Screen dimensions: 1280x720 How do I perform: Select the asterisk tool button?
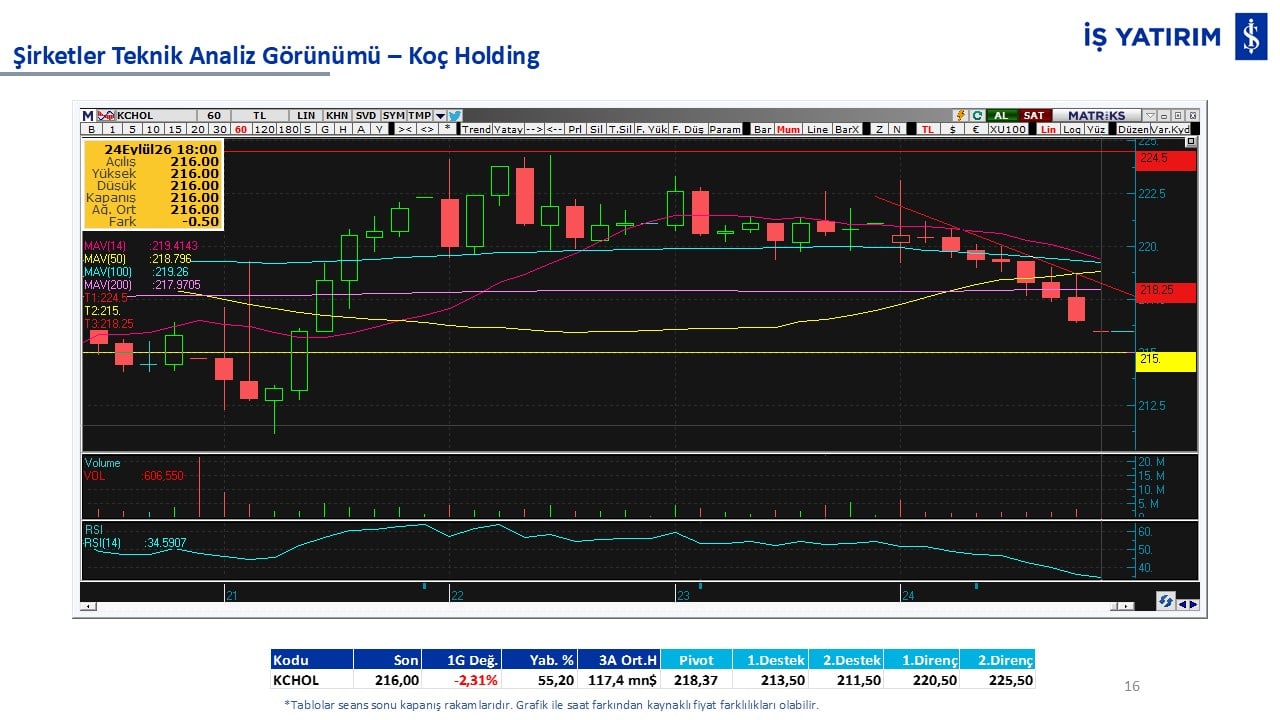click(x=448, y=129)
